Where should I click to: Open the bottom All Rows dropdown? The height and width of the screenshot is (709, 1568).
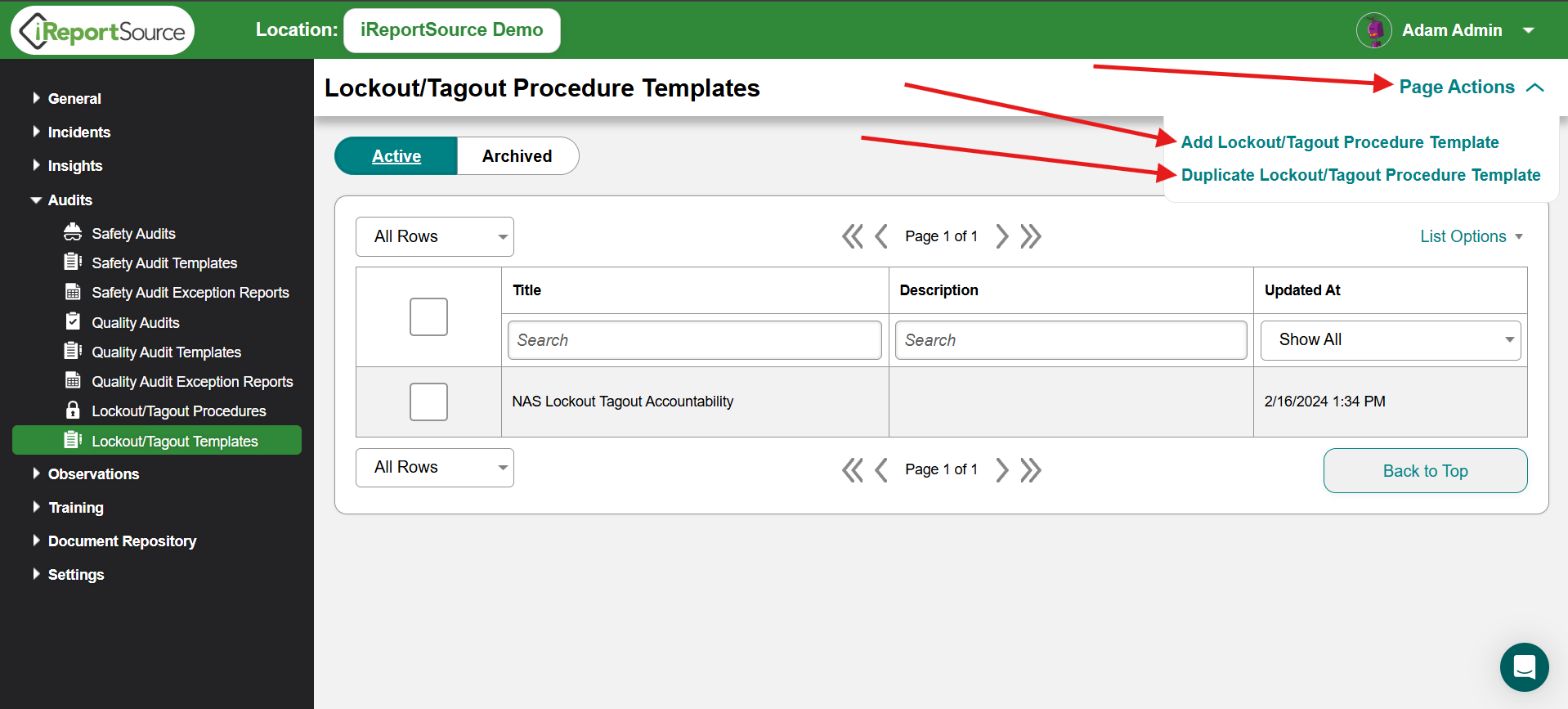click(x=435, y=468)
